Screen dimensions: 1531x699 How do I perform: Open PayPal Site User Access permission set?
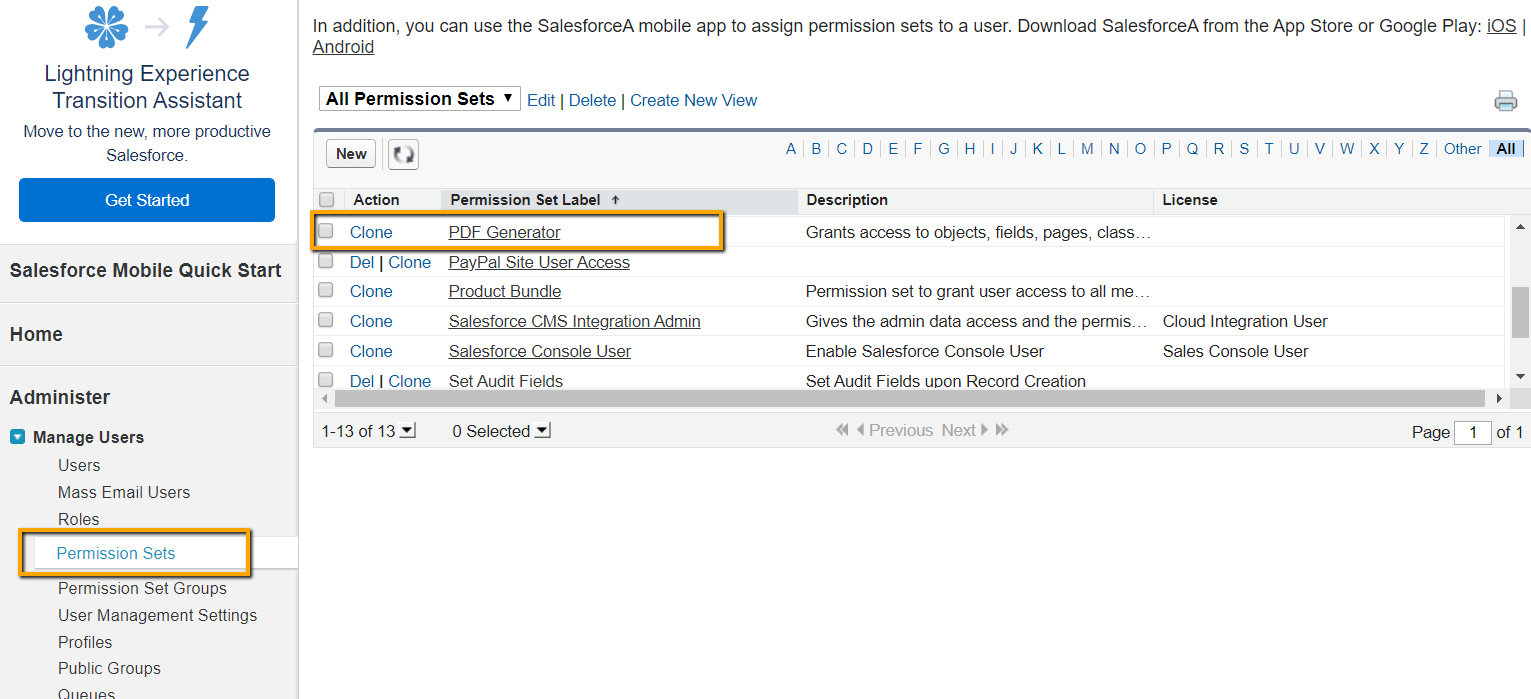539,262
